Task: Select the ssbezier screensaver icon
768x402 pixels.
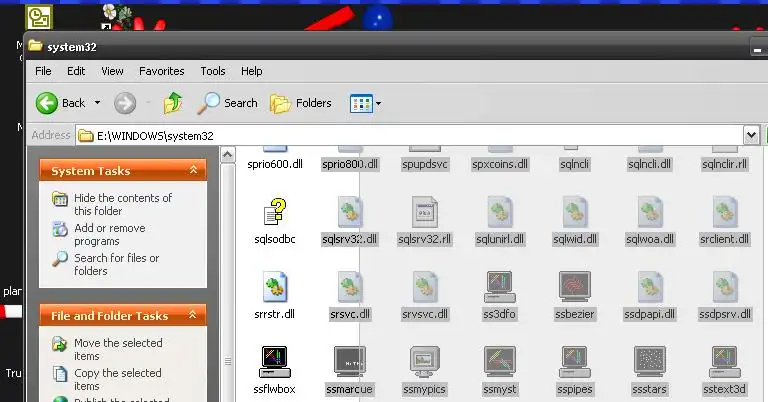Action: tap(575, 287)
